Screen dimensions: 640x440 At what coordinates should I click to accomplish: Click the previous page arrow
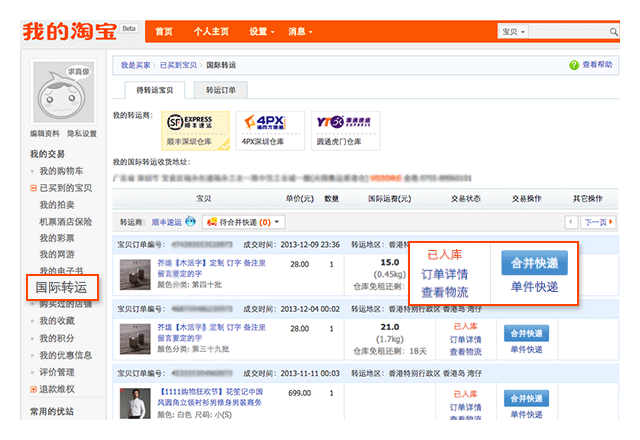coord(571,222)
